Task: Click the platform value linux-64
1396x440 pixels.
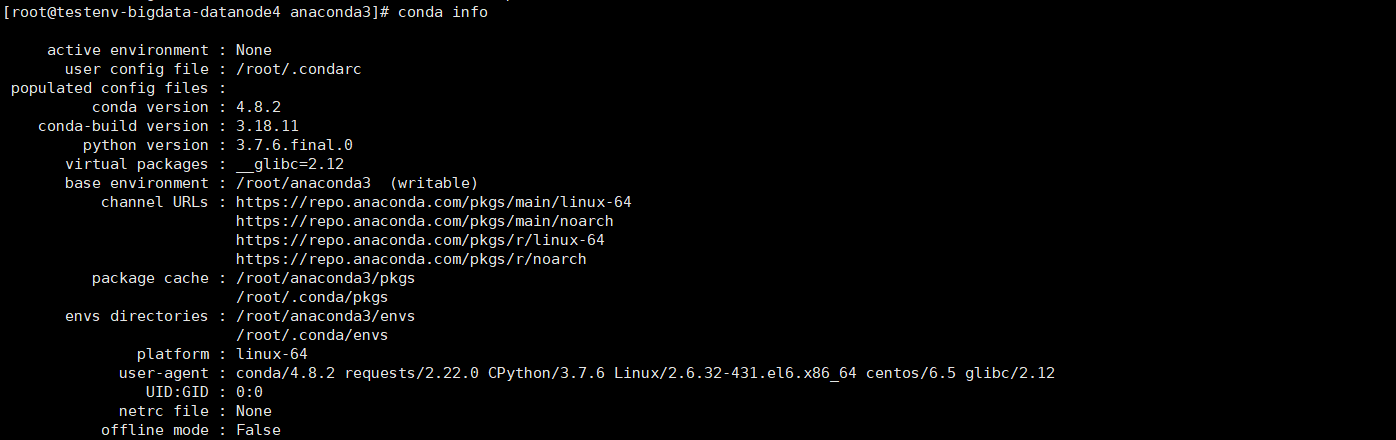Action: pyautogui.click(x=272, y=354)
